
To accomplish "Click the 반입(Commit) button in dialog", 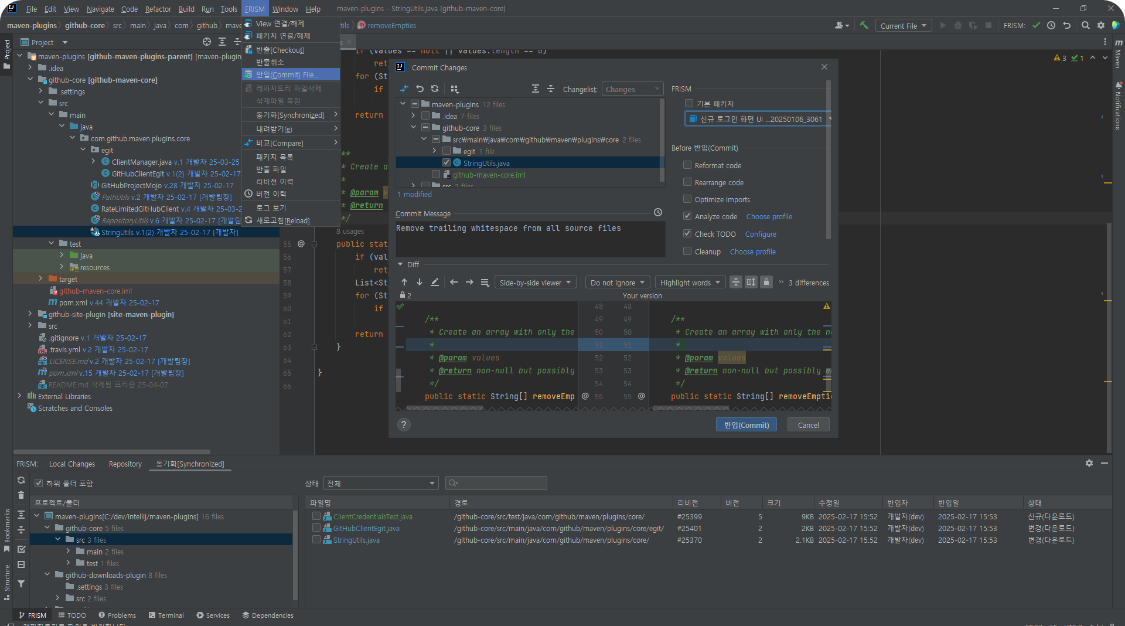I will click(x=746, y=425).
